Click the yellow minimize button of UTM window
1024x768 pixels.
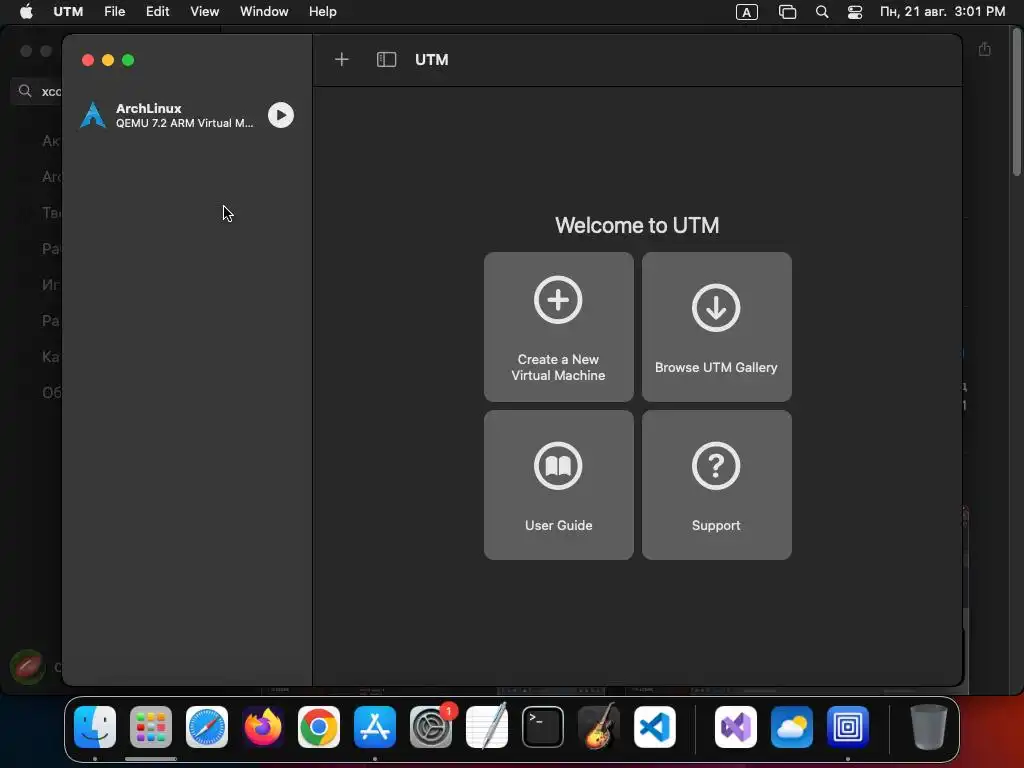click(x=108, y=60)
